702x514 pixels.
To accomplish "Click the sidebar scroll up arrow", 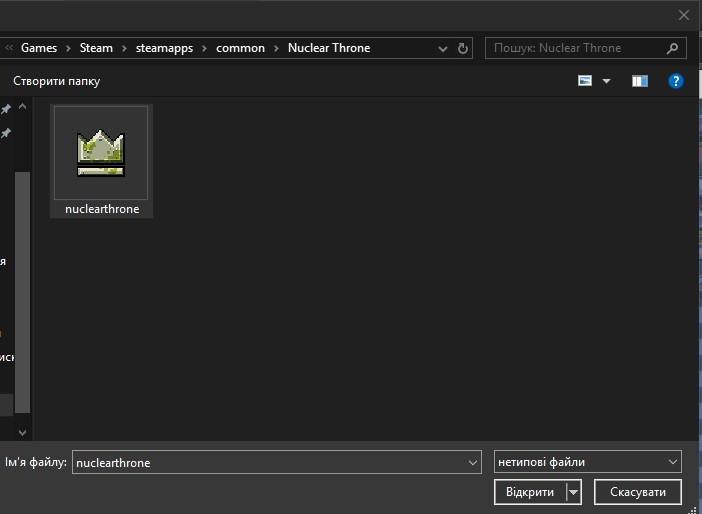I will (x=22, y=107).
